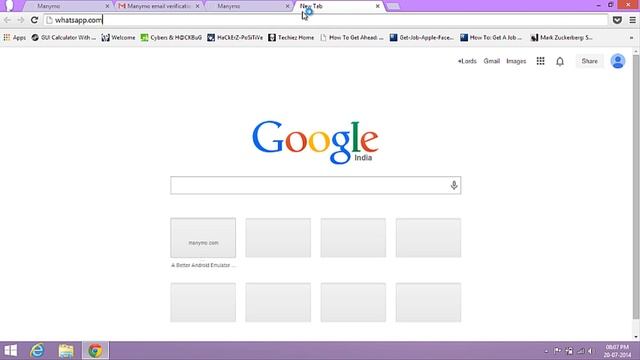Viewport: 640px width, 360px height.
Task: Close the New Tab tab
Action: point(378,6)
